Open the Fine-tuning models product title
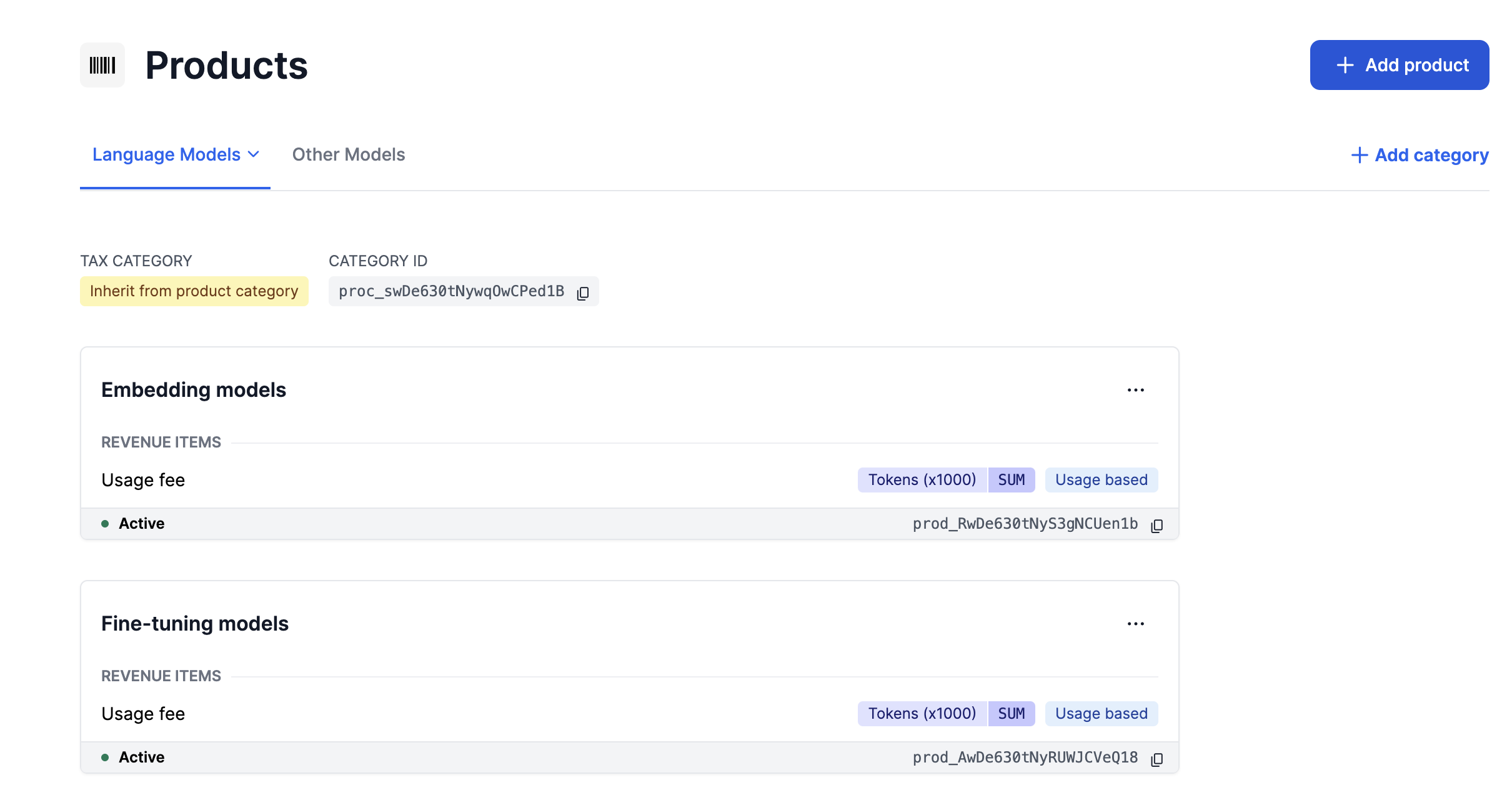The image size is (1512, 805). pos(194,624)
